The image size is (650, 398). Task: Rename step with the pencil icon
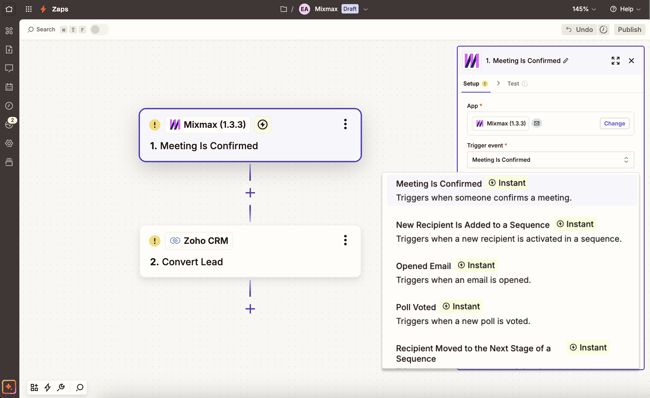565,61
